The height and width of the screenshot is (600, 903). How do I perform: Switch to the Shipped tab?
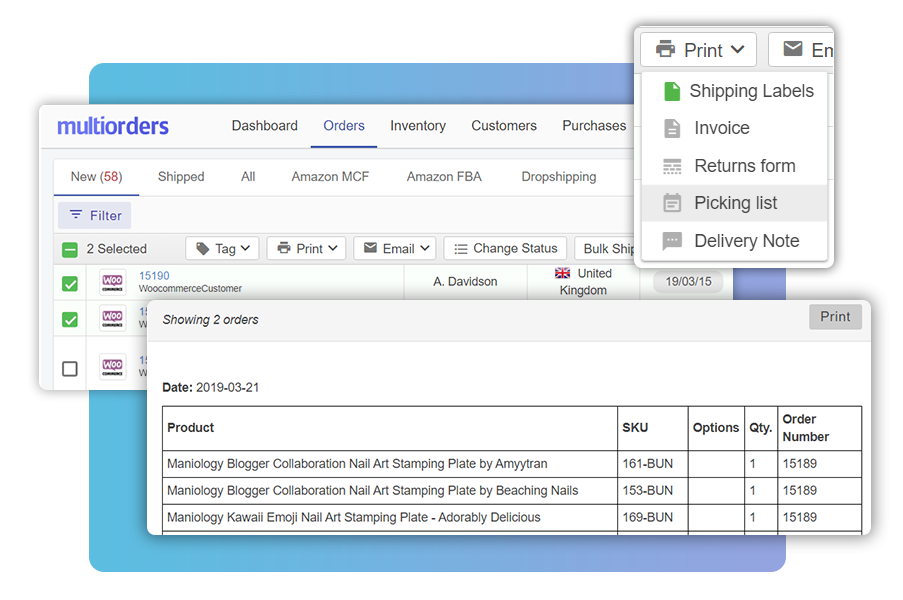click(x=181, y=177)
